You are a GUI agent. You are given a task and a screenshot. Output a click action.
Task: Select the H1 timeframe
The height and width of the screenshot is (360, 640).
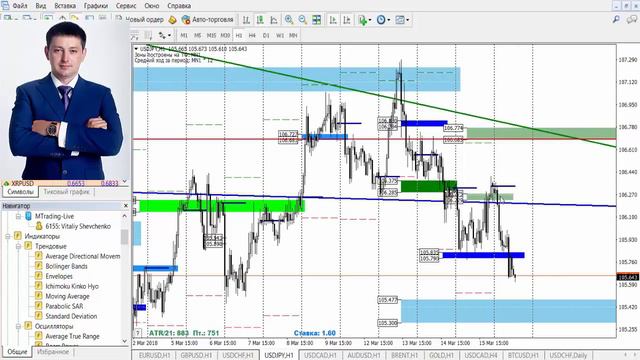pos(239,36)
